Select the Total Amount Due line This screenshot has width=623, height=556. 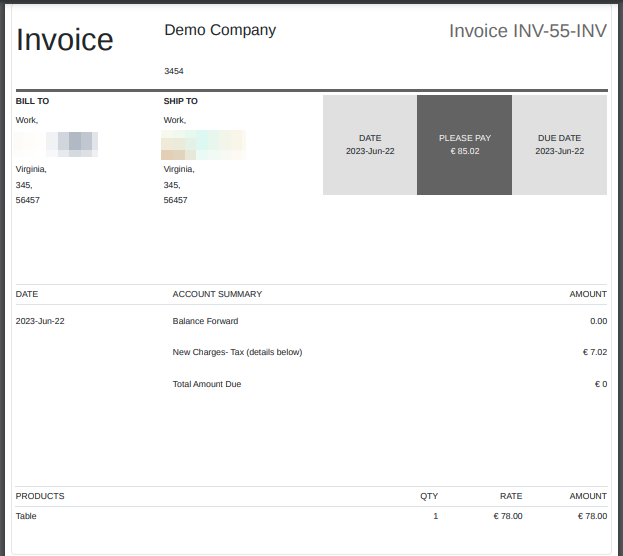click(x=207, y=384)
